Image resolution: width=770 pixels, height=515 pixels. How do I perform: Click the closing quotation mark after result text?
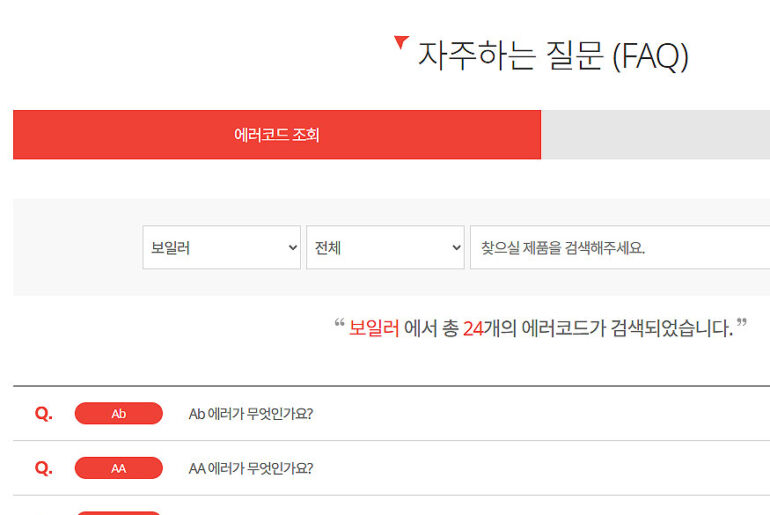pos(741,324)
